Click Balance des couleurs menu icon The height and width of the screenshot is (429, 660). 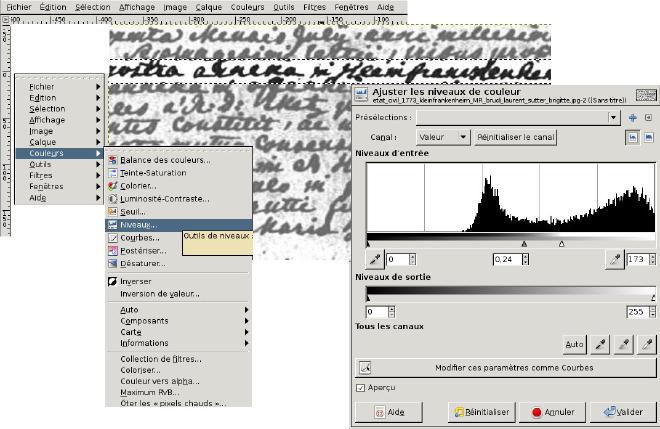pos(113,160)
